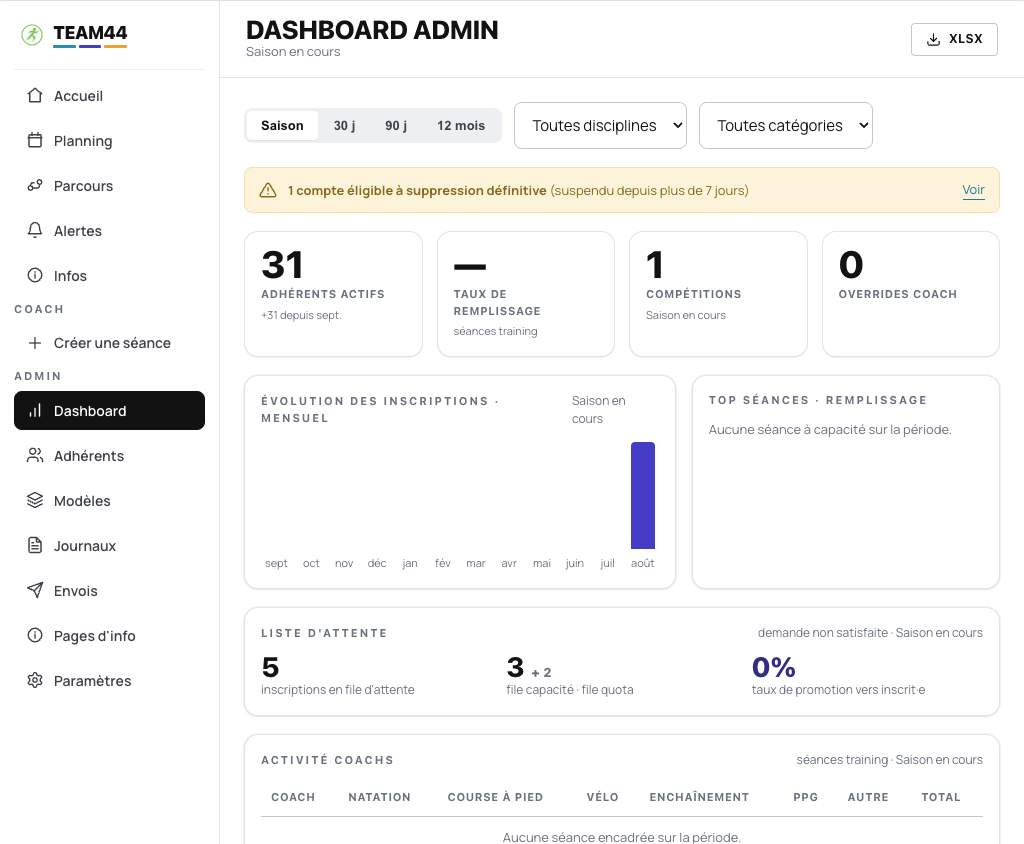This screenshot has height=844, width=1024.
Task: Click the VÉLO column header
Action: pos(602,797)
